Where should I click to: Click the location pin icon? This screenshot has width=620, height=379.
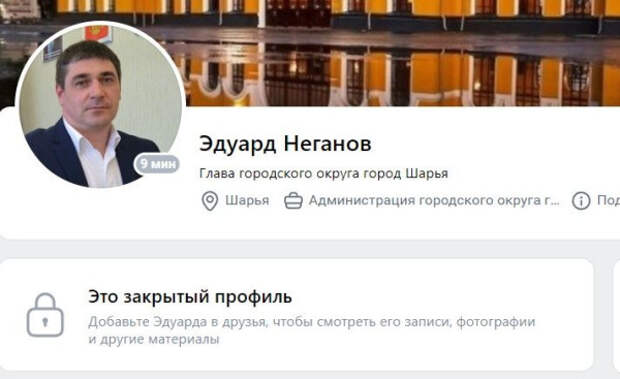coord(210,201)
